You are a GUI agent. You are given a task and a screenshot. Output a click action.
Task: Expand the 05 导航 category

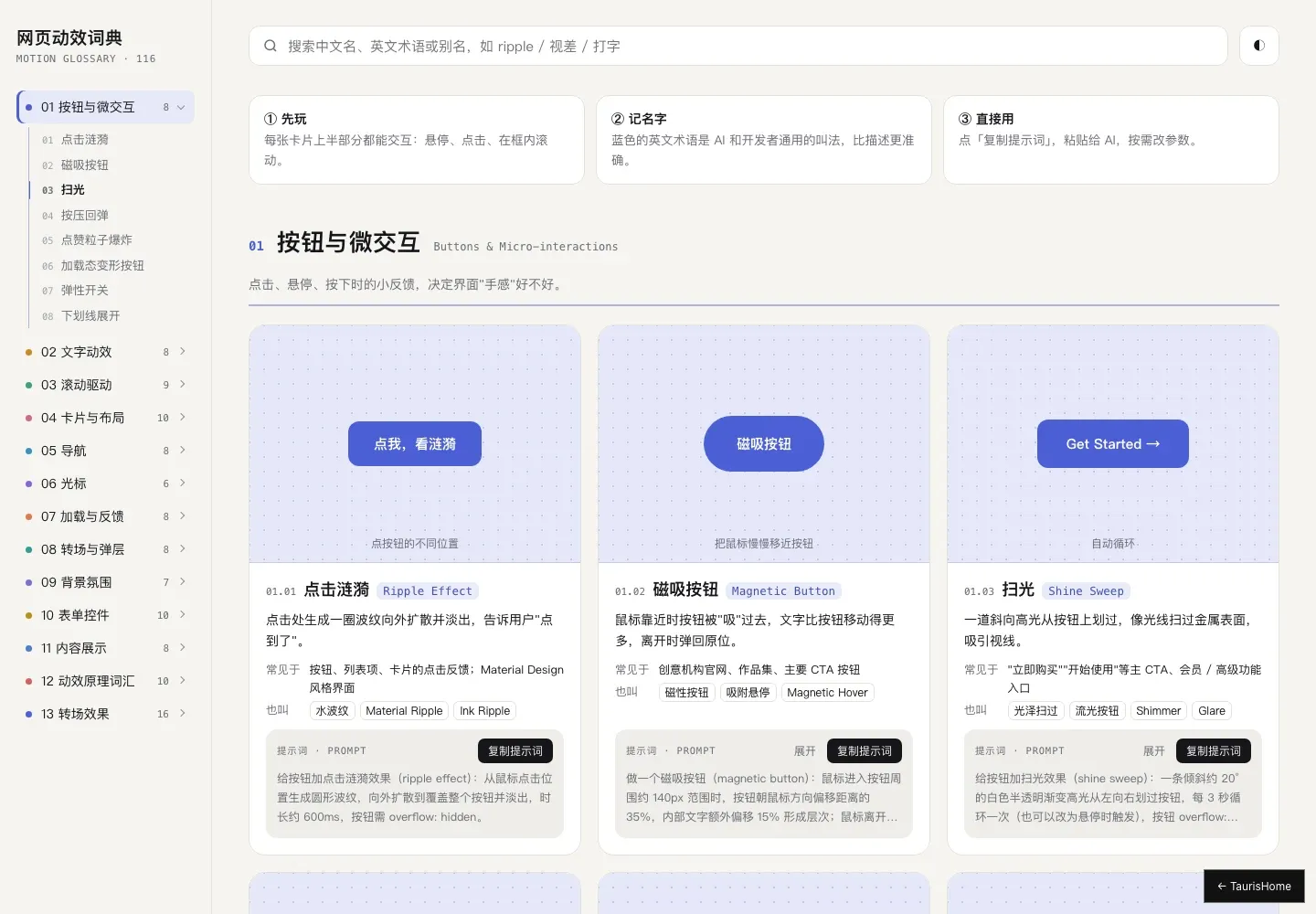[106, 451]
